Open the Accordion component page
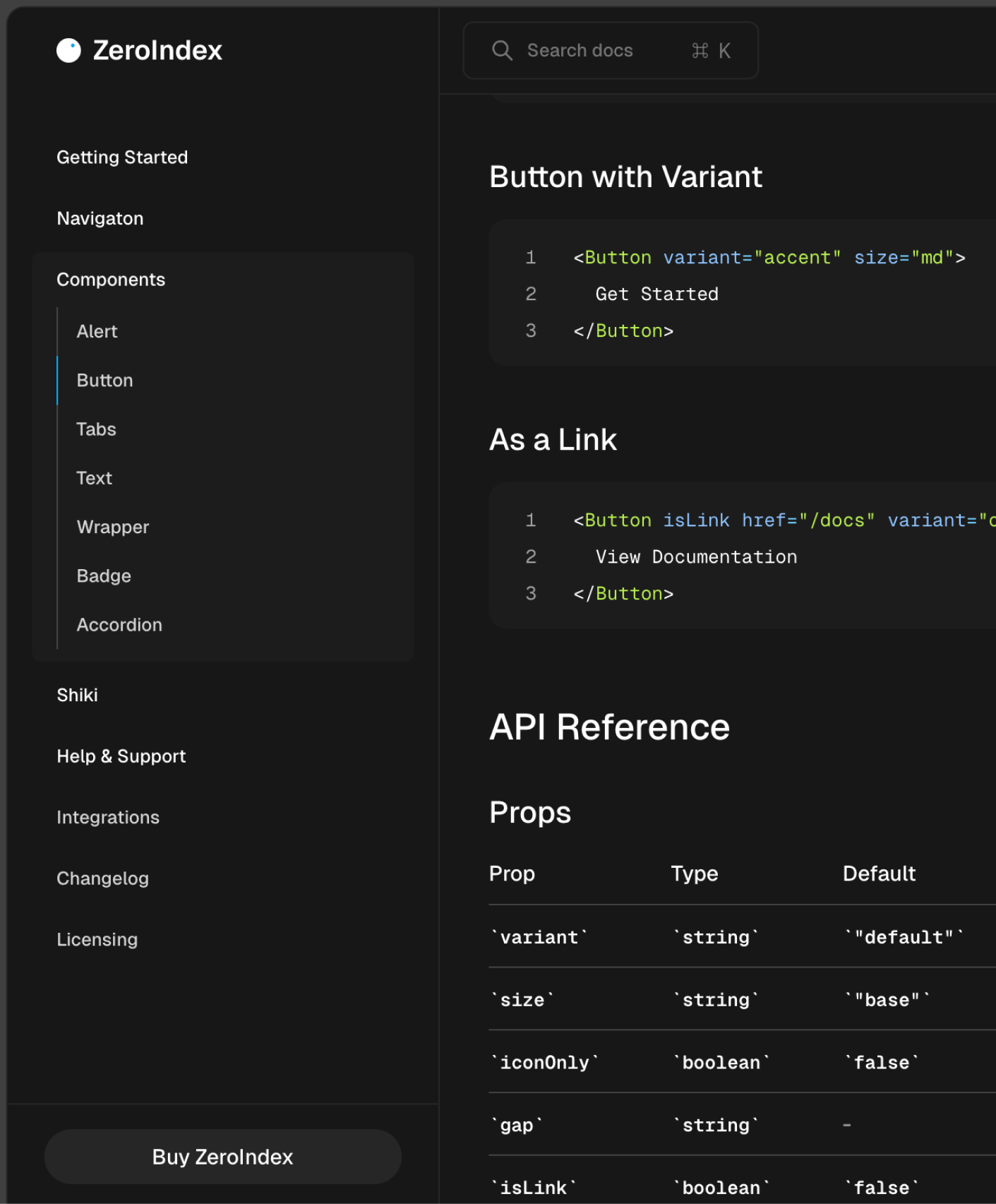 (119, 625)
